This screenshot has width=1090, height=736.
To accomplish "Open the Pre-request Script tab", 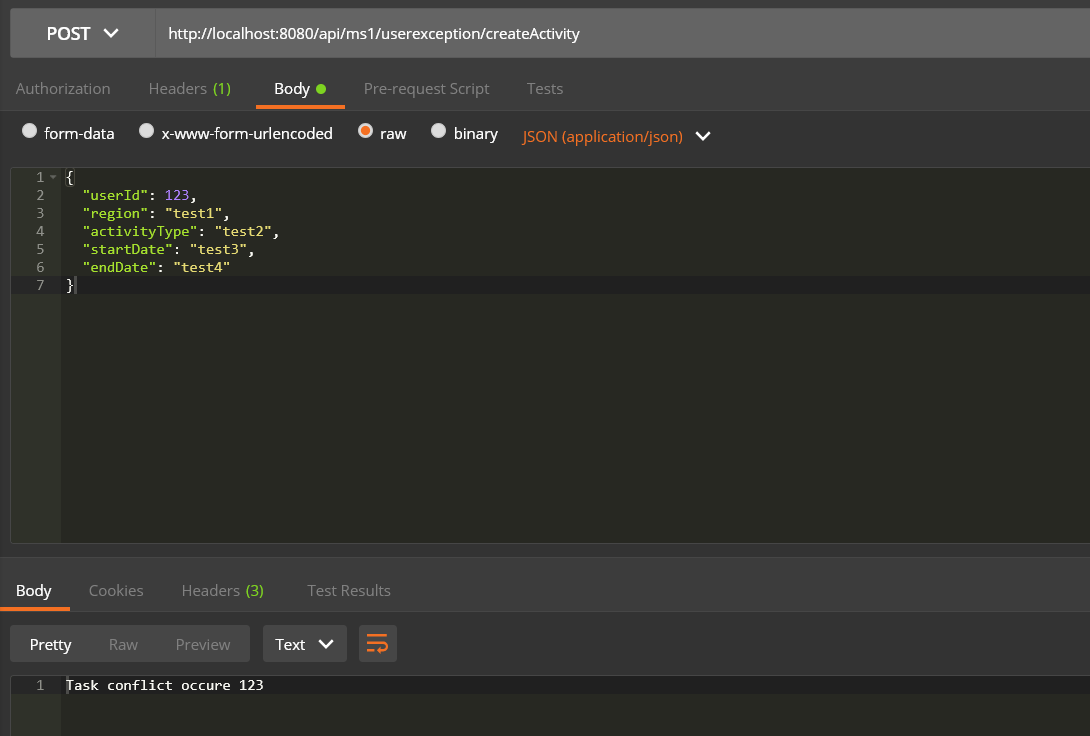I will tap(426, 89).
